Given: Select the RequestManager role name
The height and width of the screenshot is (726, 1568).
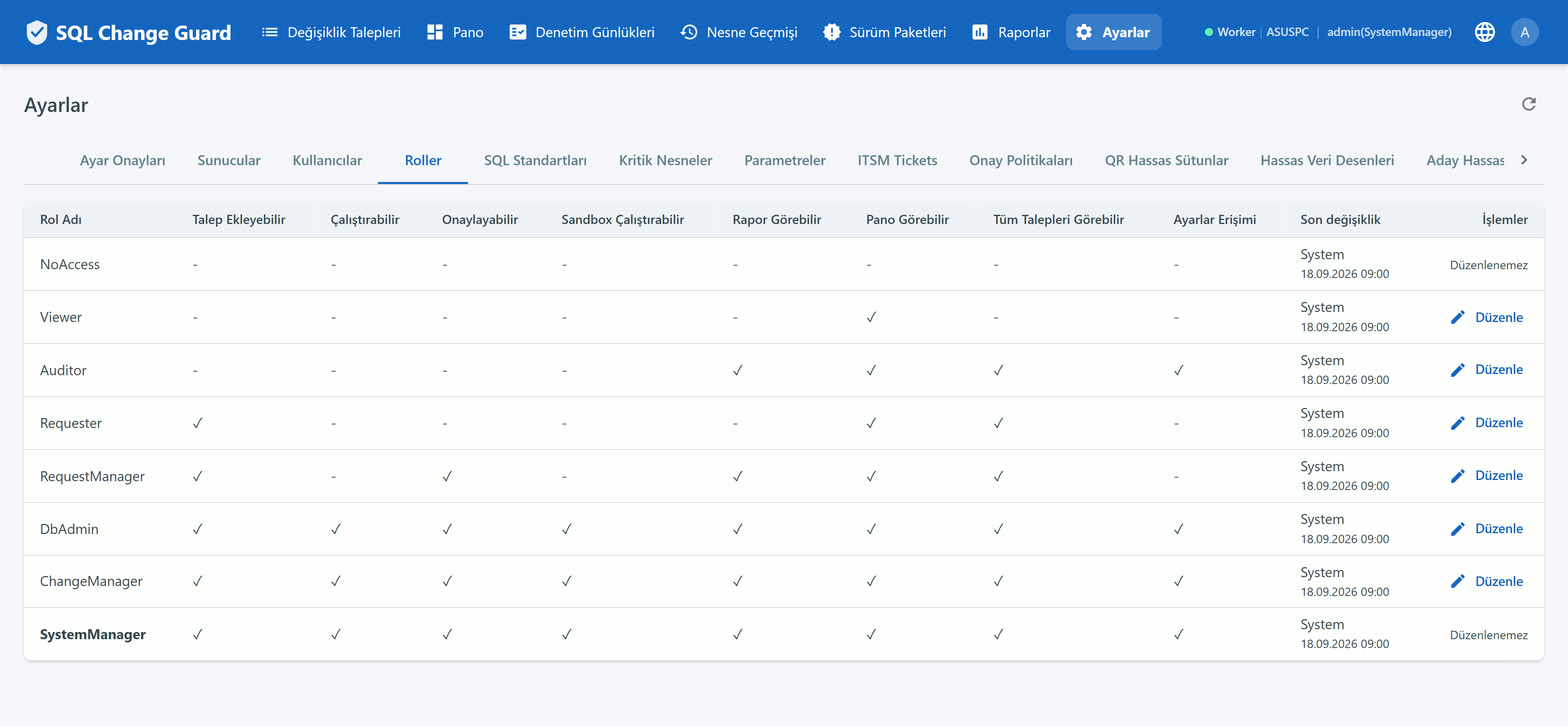Looking at the screenshot, I should pyautogui.click(x=92, y=476).
